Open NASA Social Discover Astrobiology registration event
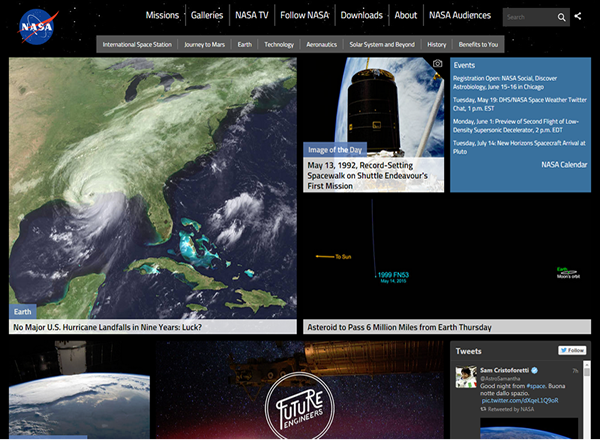Image resolution: width=600 pixels, height=440 pixels. click(x=505, y=82)
